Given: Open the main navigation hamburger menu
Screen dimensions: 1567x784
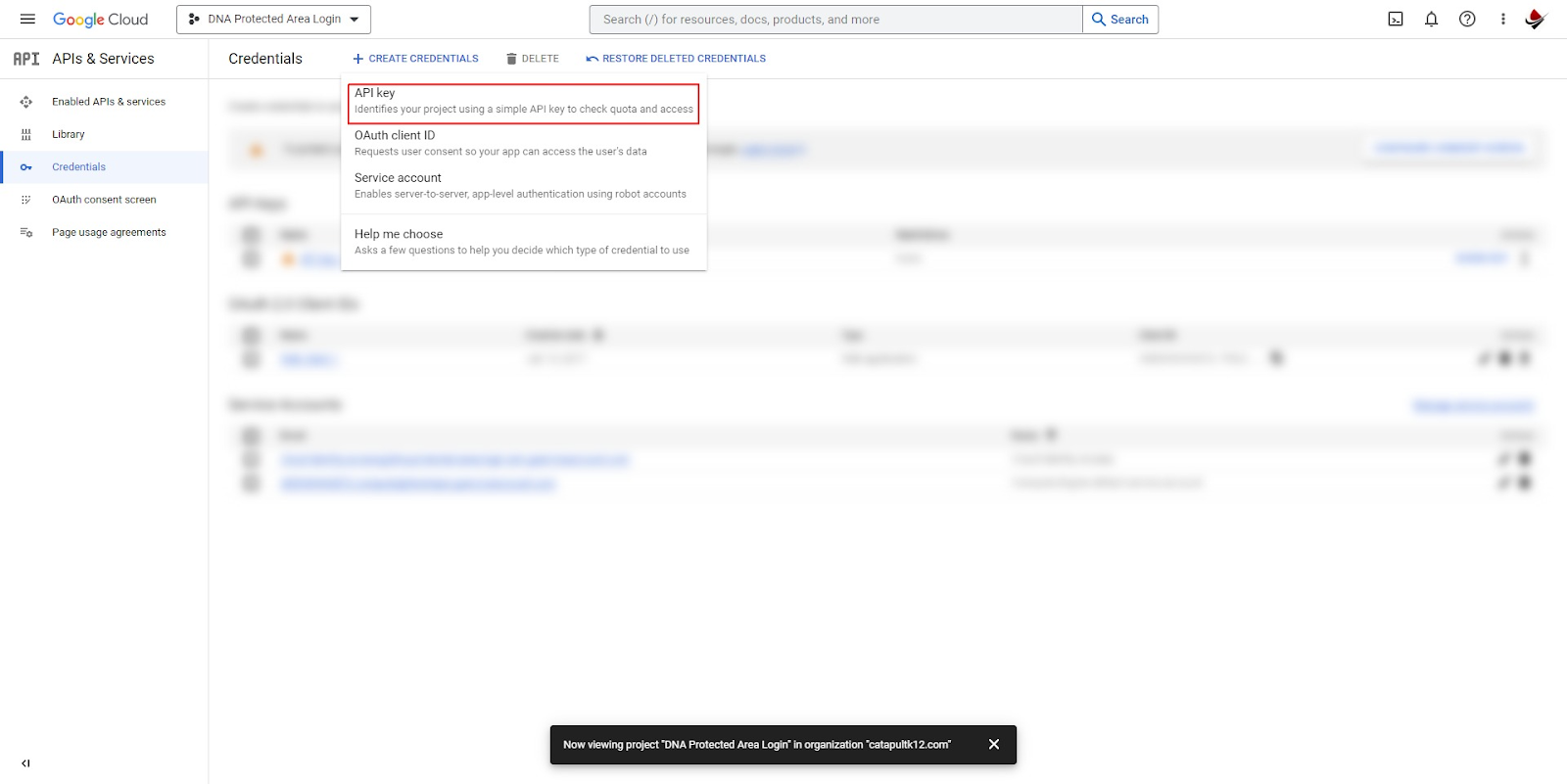Looking at the screenshot, I should click(x=27, y=20).
